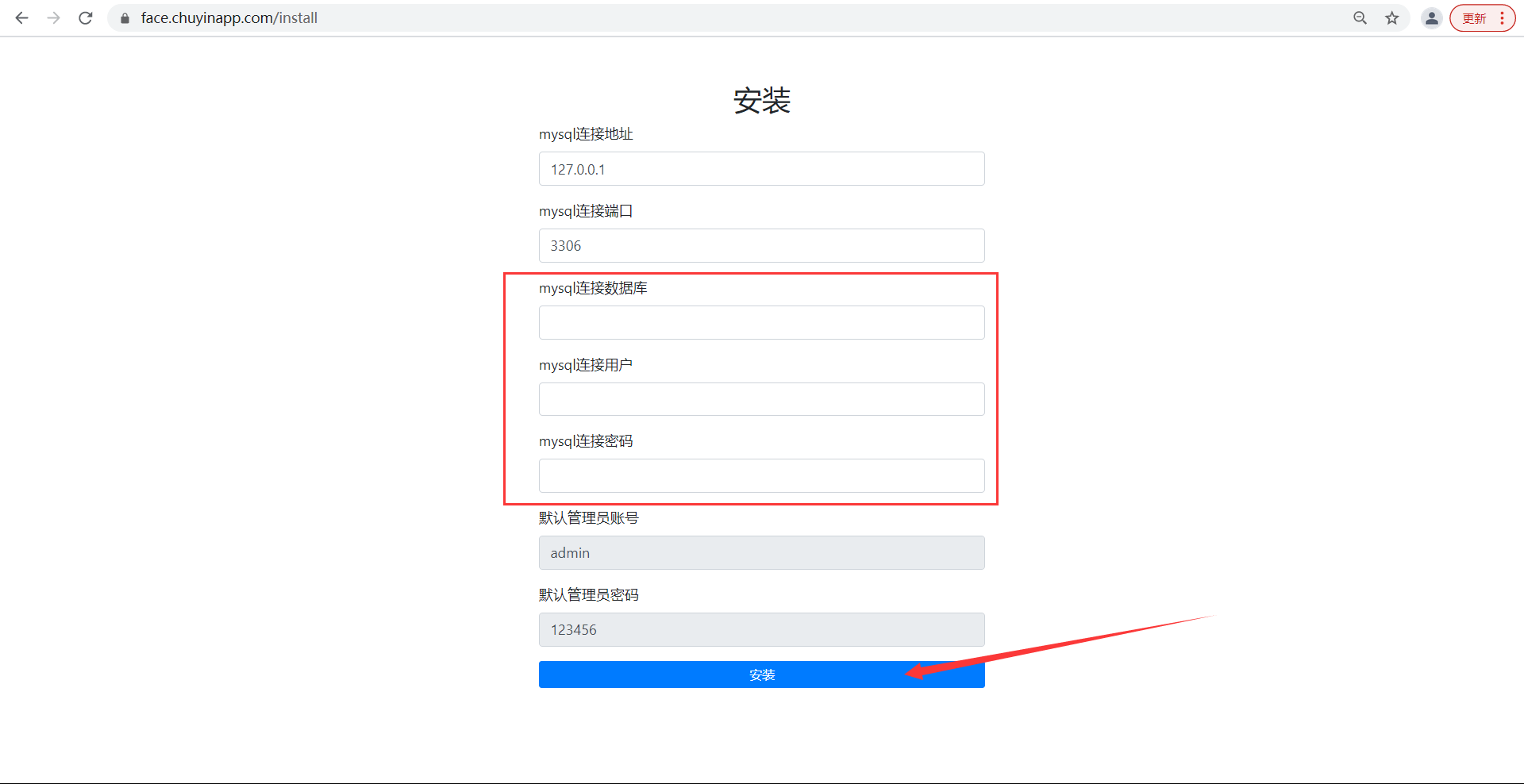Viewport: 1524px width, 784px height.
Task: Click the mysql连接用户 label
Action: click(x=586, y=365)
